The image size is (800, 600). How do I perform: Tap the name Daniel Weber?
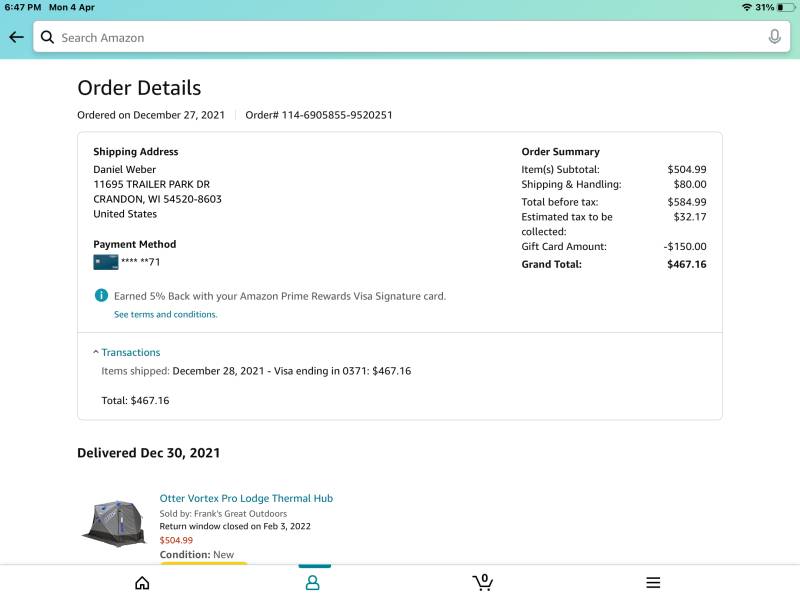coord(124,169)
